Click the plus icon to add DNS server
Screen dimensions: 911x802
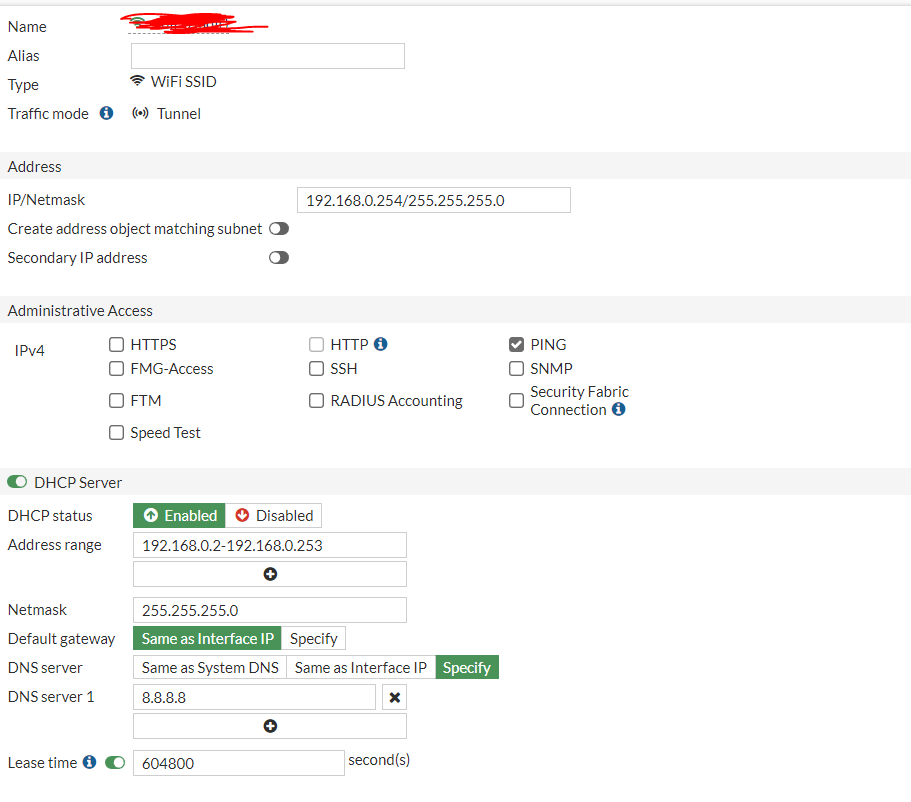point(270,726)
